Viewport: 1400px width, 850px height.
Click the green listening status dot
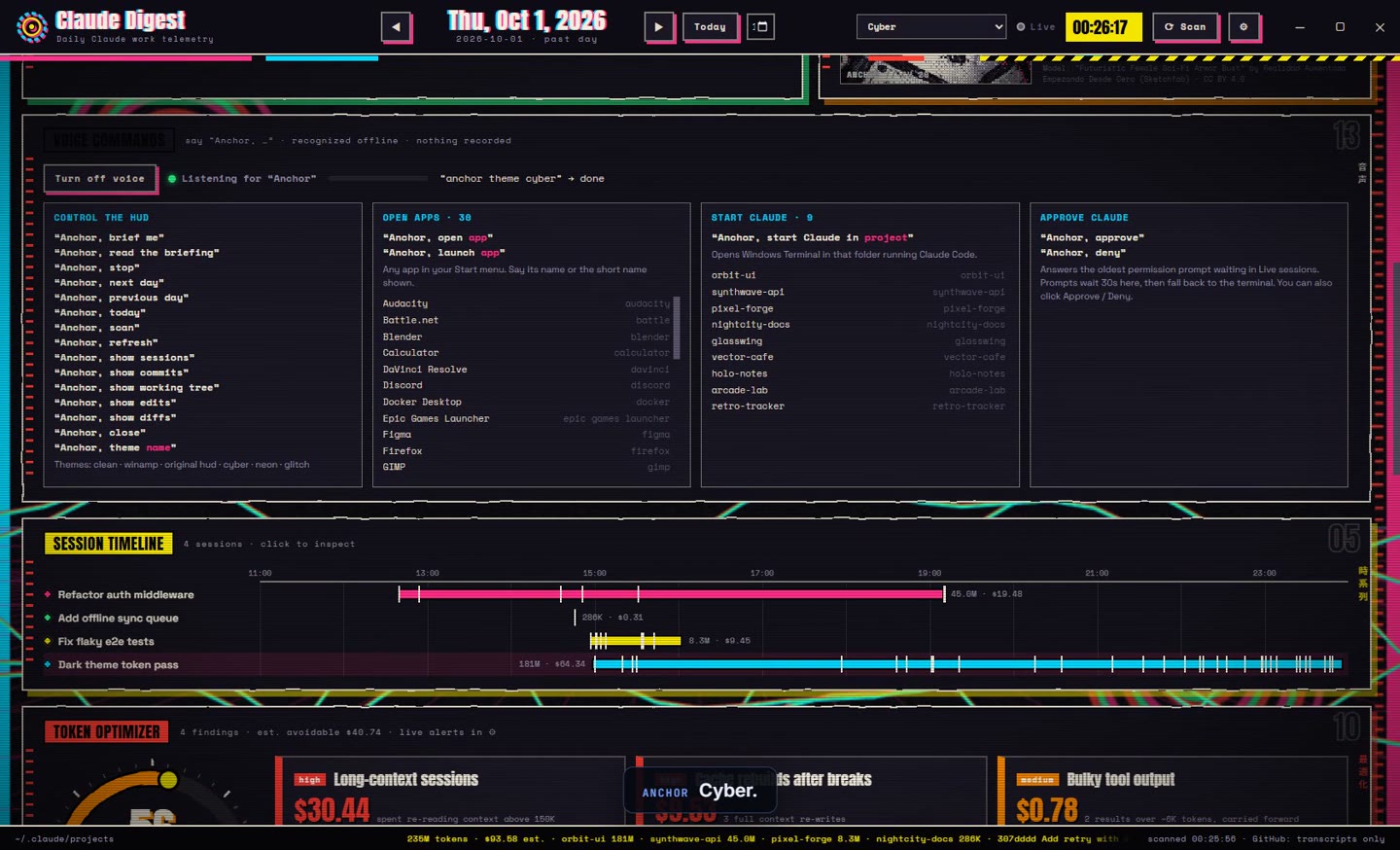point(172,179)
